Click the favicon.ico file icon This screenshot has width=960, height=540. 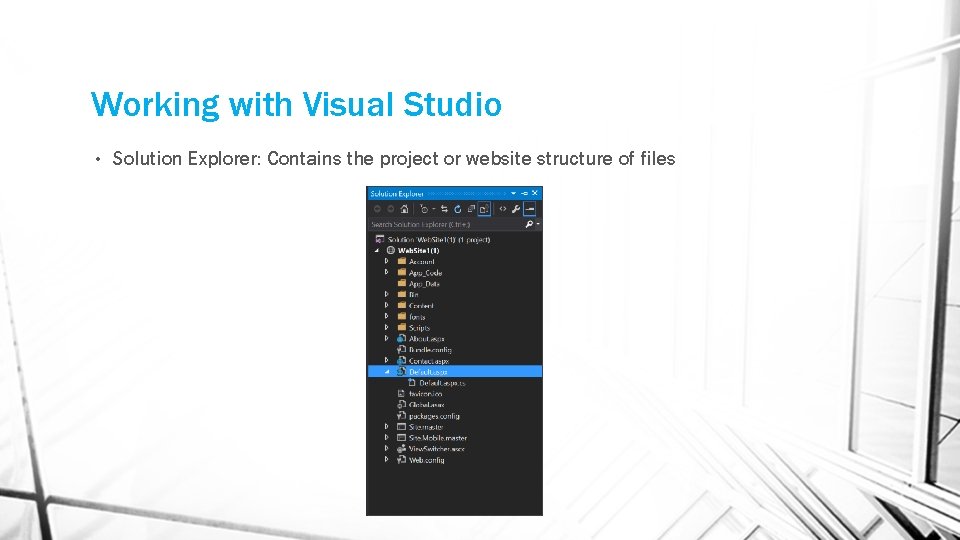point(402,393)
